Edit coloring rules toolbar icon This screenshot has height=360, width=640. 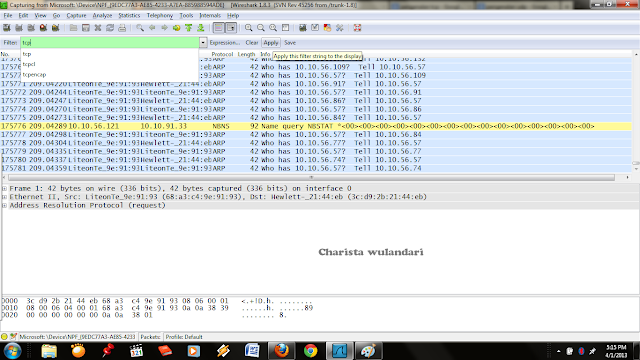(327, 28)
